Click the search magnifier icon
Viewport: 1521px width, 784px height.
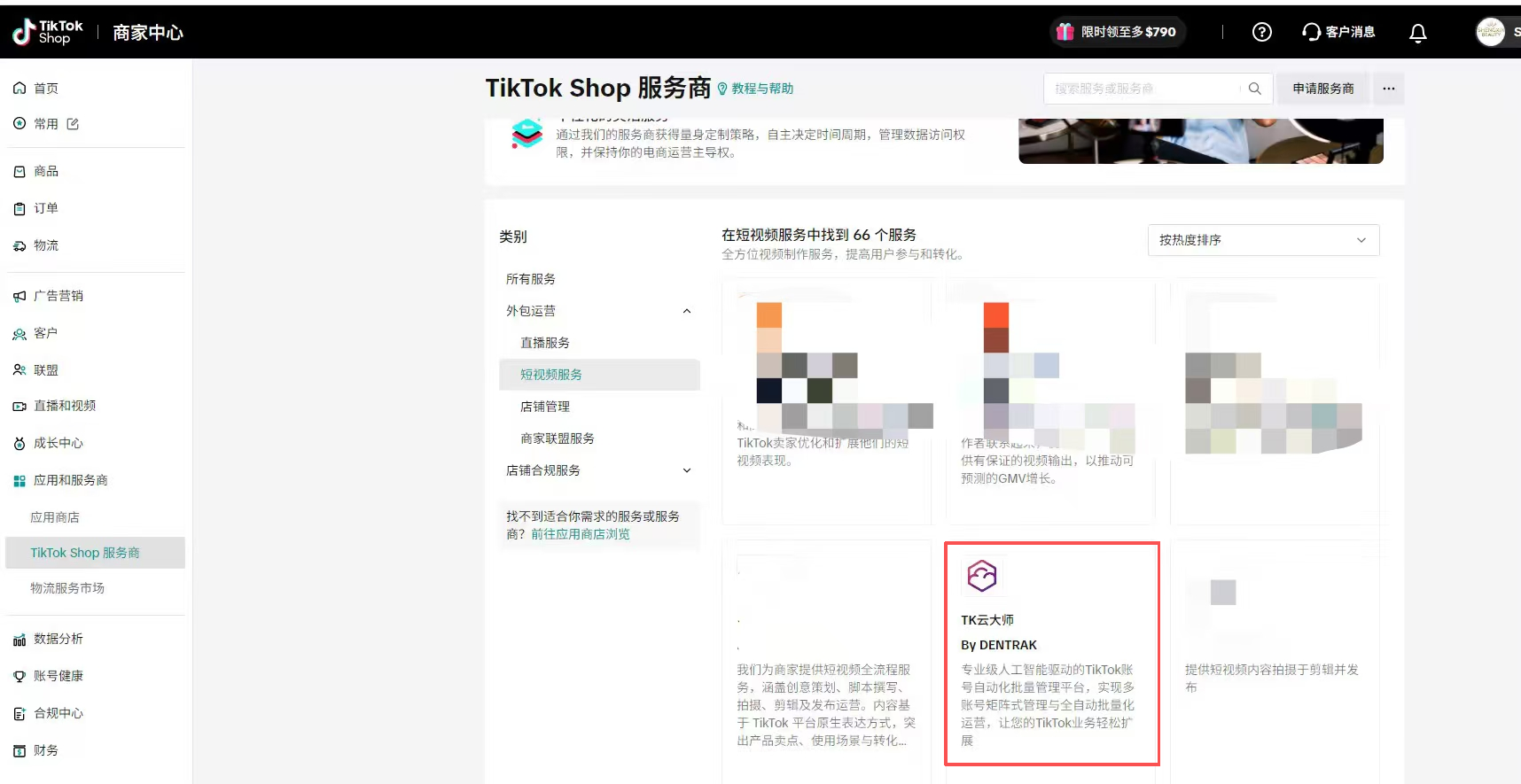click(1254, 89)
